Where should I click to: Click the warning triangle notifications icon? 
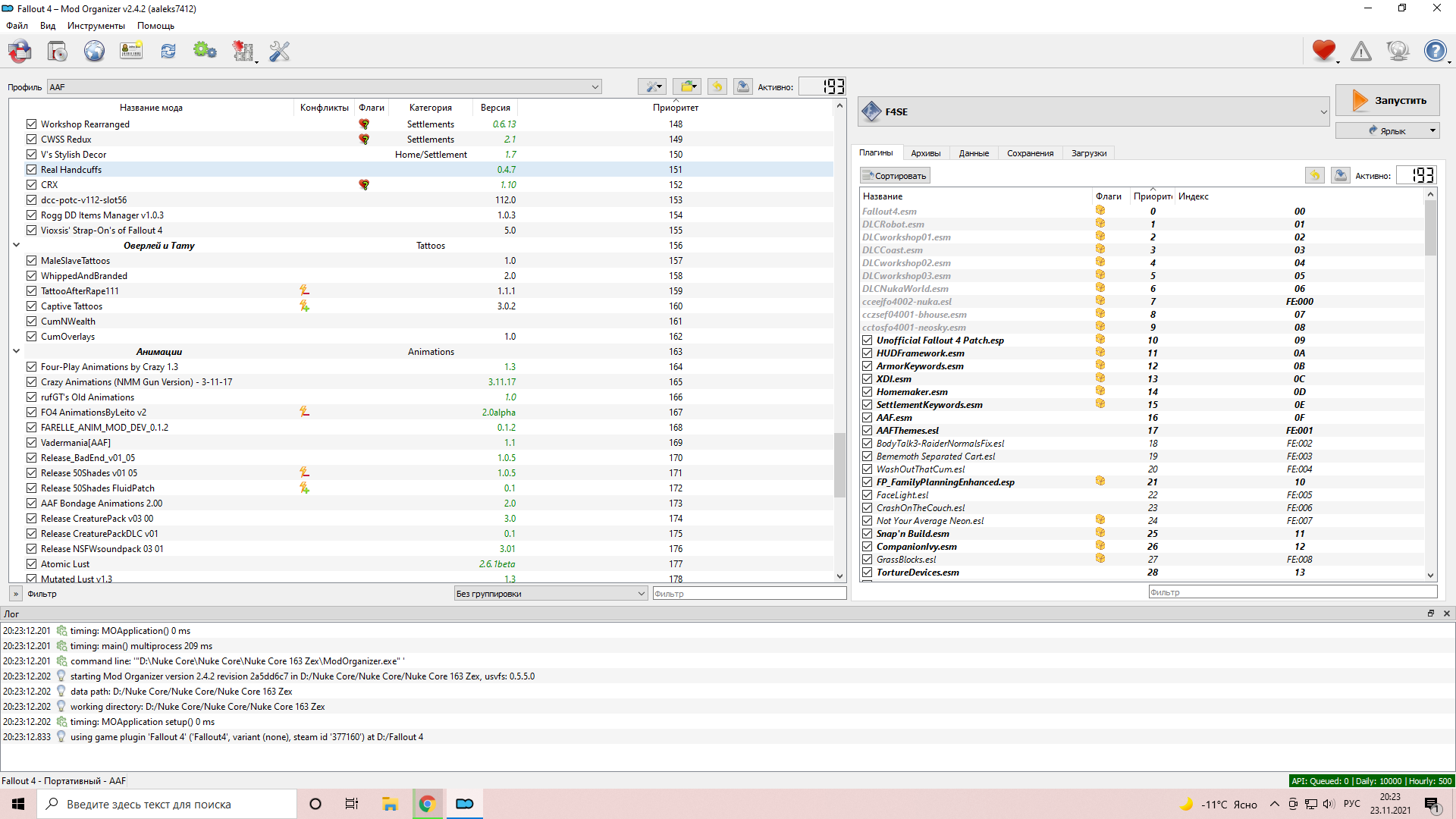[x=1361, y=52]
